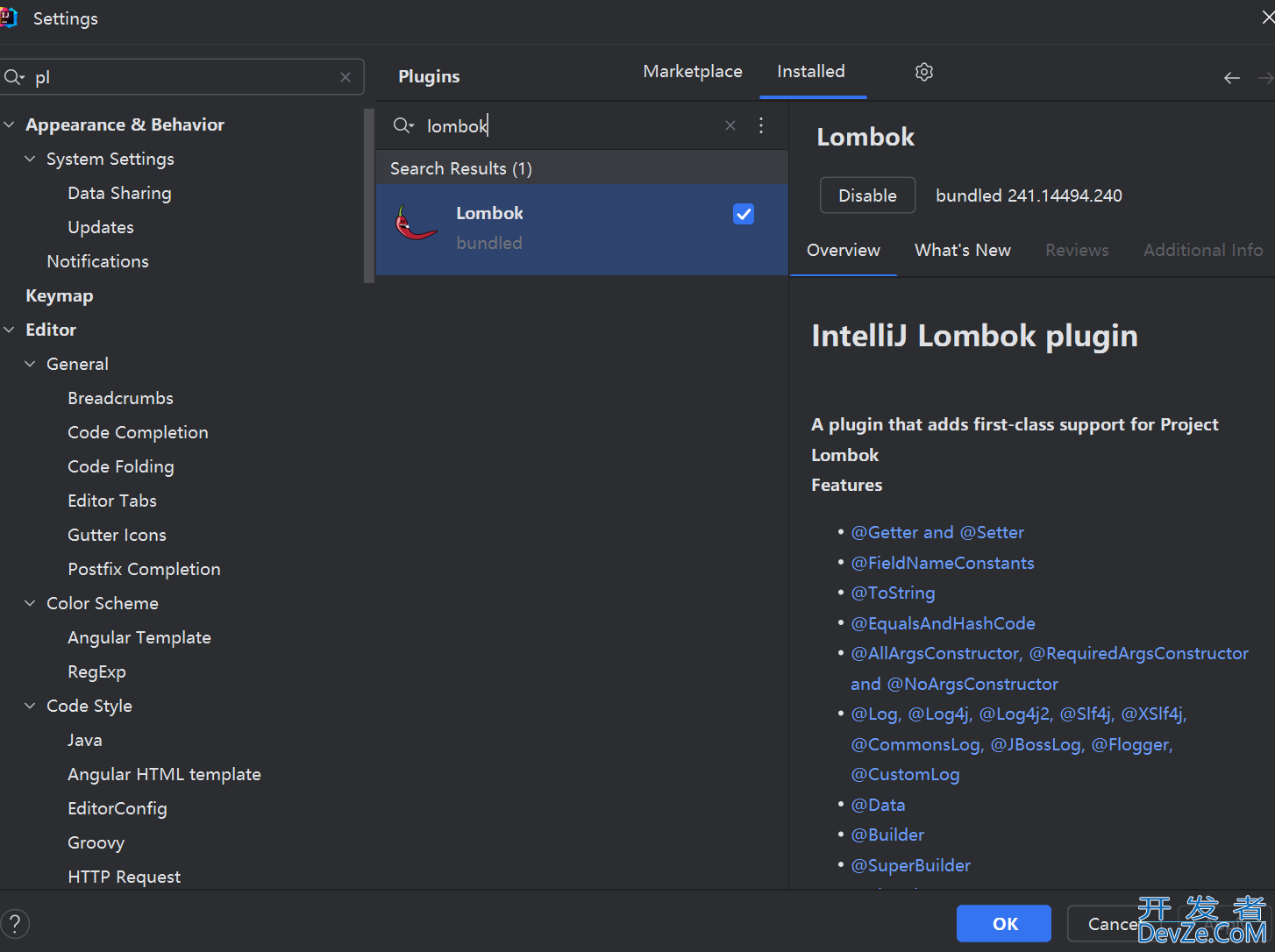Switch to the Marketplace tab
Image resolution: width=1275 pixels, height=952 pixels.
[x=693, y=72]
